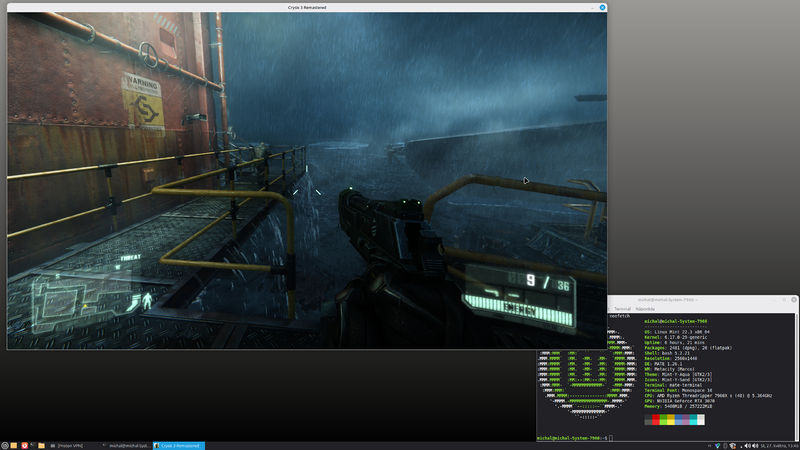Switch to Proton VPN taskbar window
800x450 pixels.
pyautogui.click(x=66, y=445)
